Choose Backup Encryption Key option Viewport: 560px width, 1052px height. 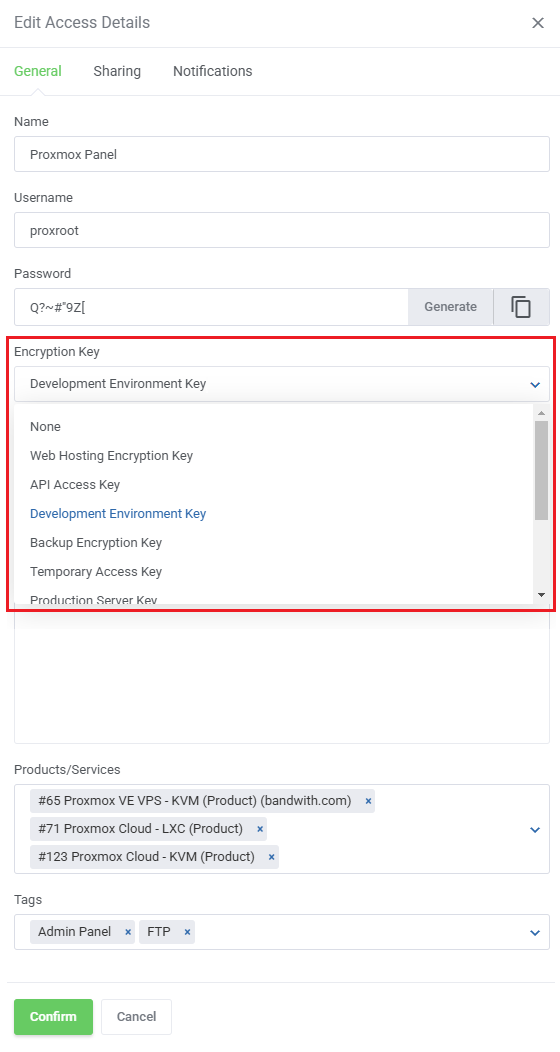[x=274, y=542]
